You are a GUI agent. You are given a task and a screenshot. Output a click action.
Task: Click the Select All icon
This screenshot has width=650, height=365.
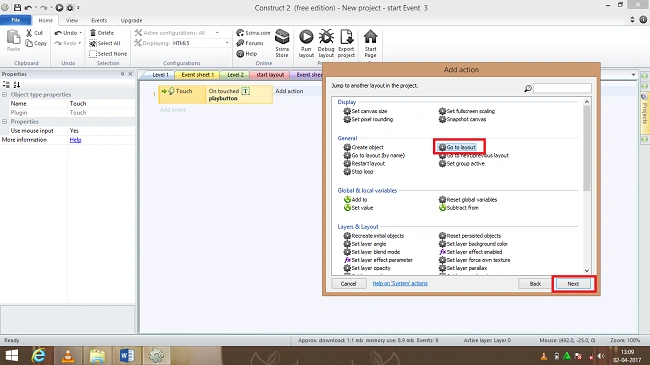93,43
